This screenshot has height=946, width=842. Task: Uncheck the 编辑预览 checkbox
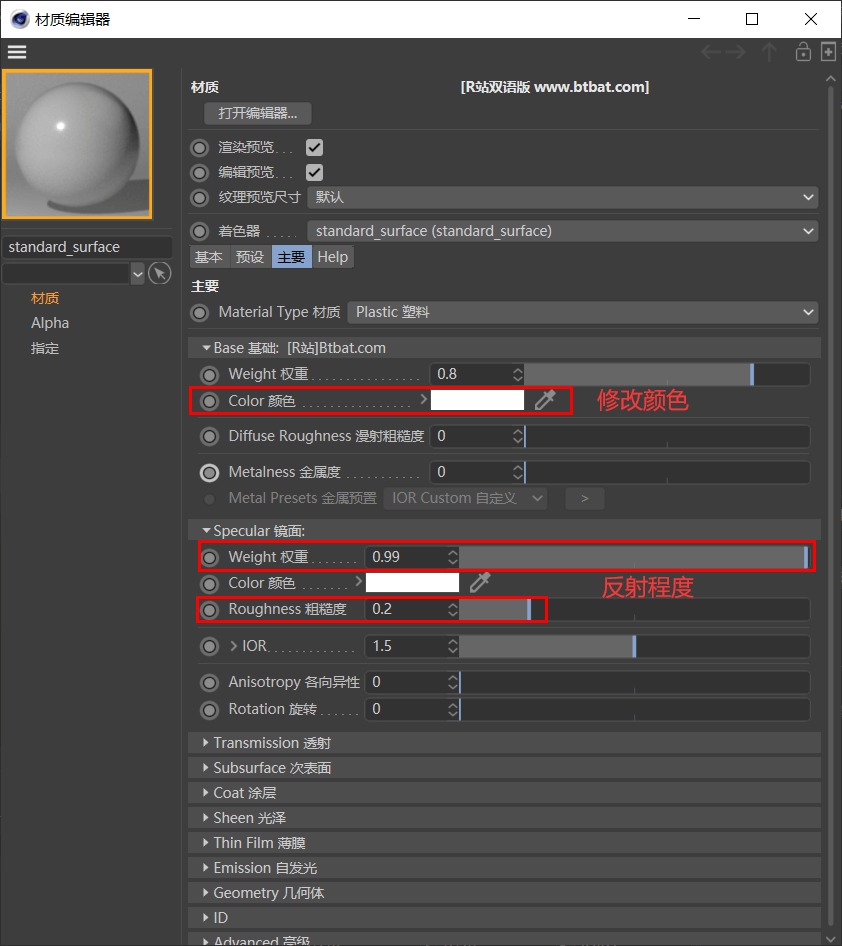coord(314,173)
